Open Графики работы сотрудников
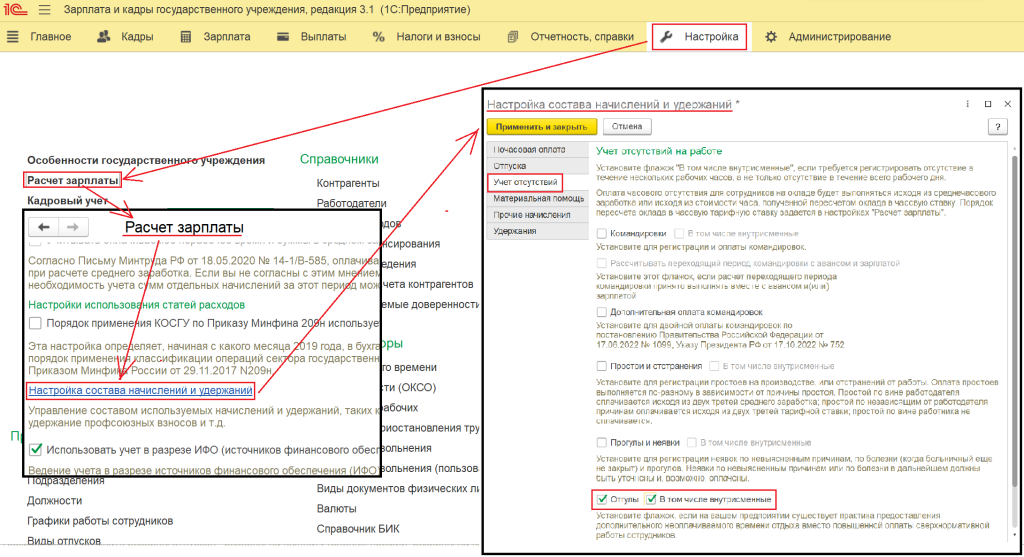 click(100, 521)
